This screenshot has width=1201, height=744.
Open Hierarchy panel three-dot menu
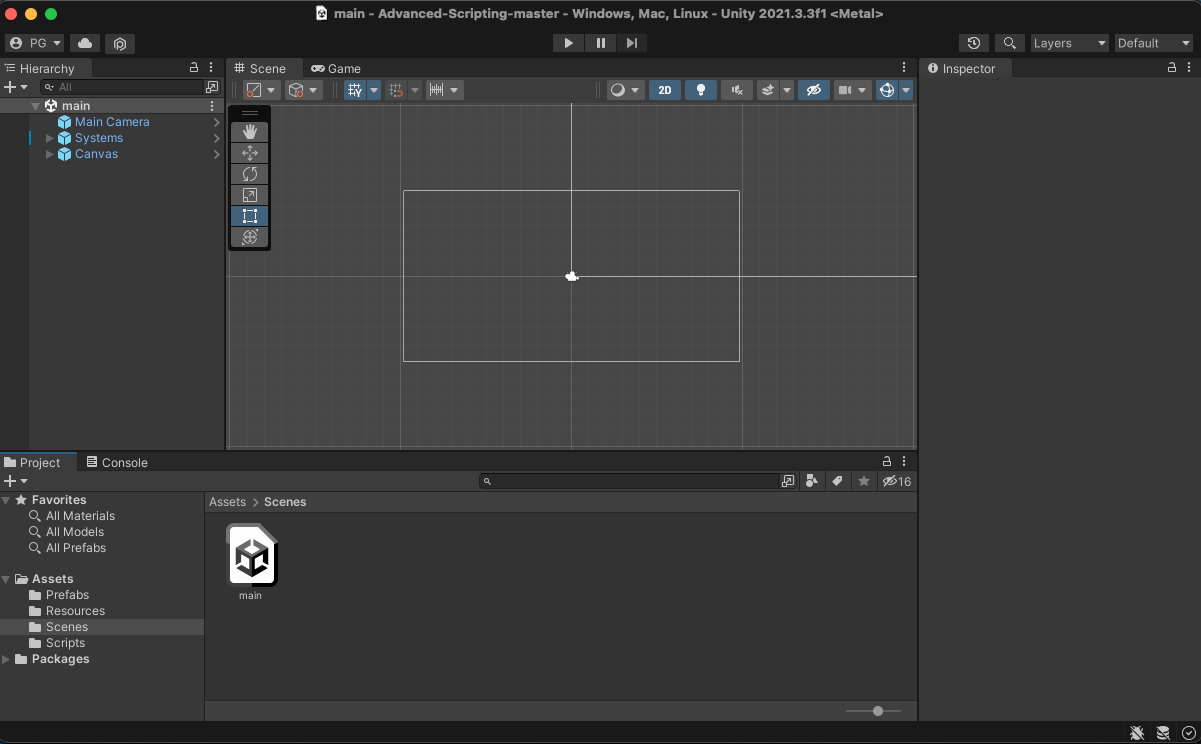point(209,68)
